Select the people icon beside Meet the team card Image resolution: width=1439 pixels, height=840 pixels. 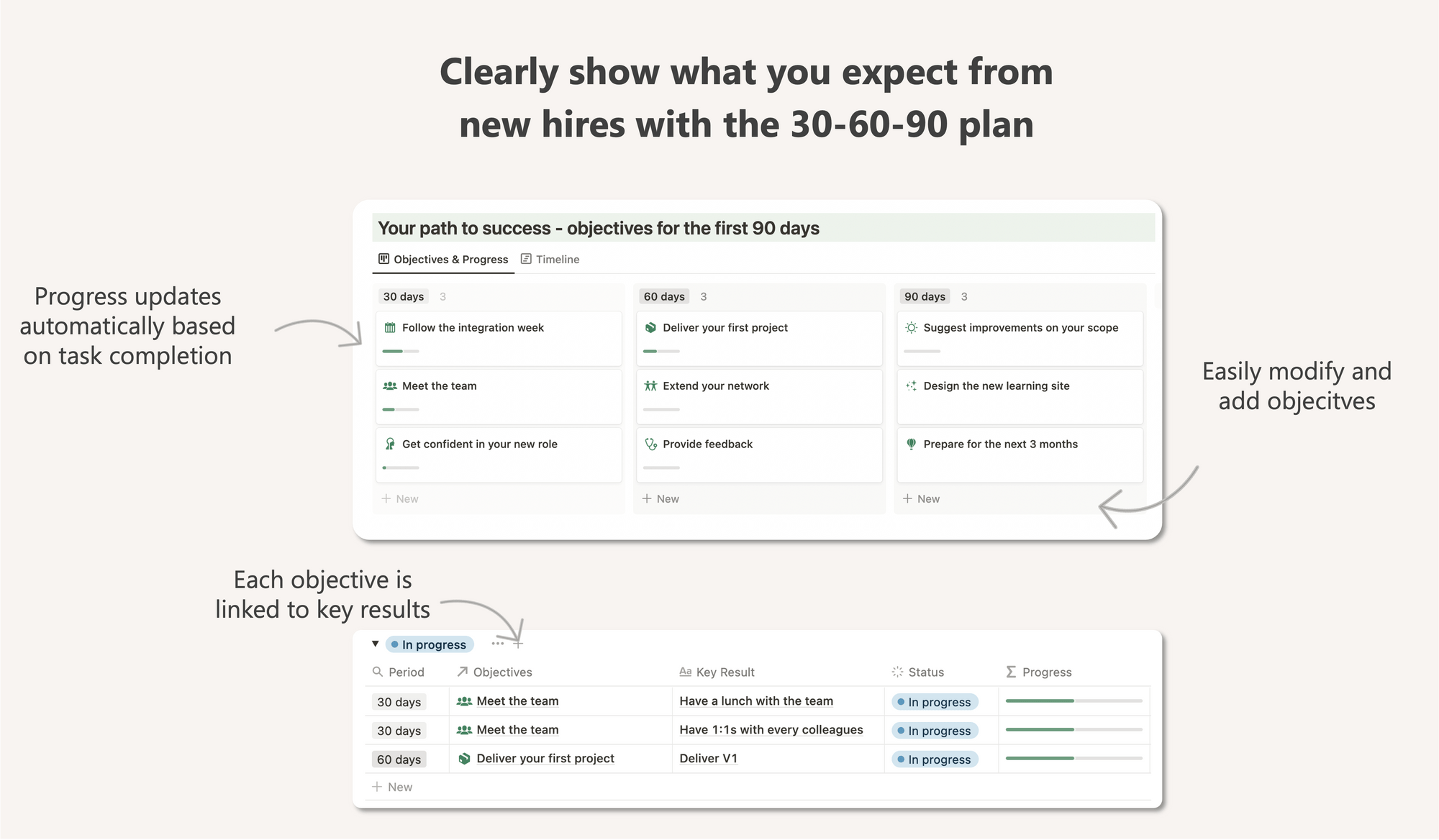click(389, 385)
